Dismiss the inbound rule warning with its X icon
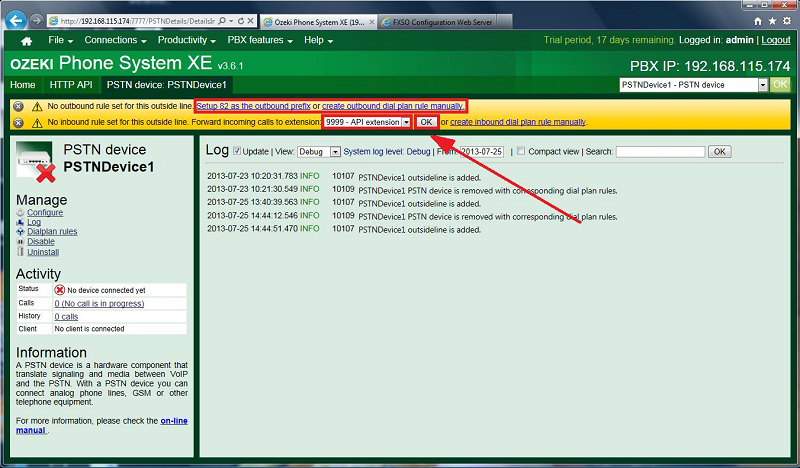 click(x=18, y=122)
